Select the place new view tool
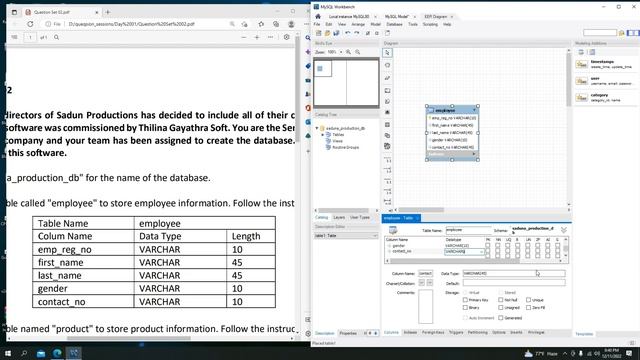This screenshot has height=360, width=640. 387,136
